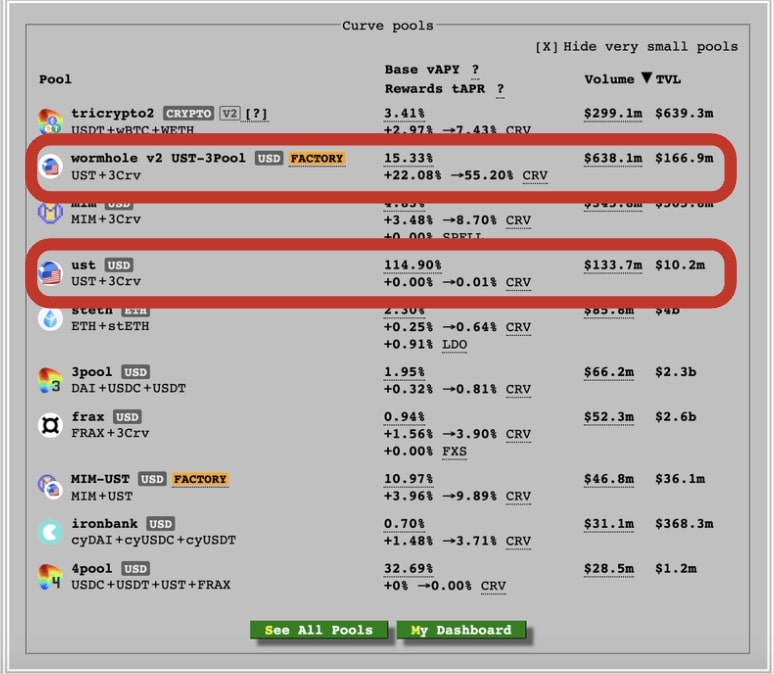Open the tricrypto2 [?] info link

coord(257,114)
